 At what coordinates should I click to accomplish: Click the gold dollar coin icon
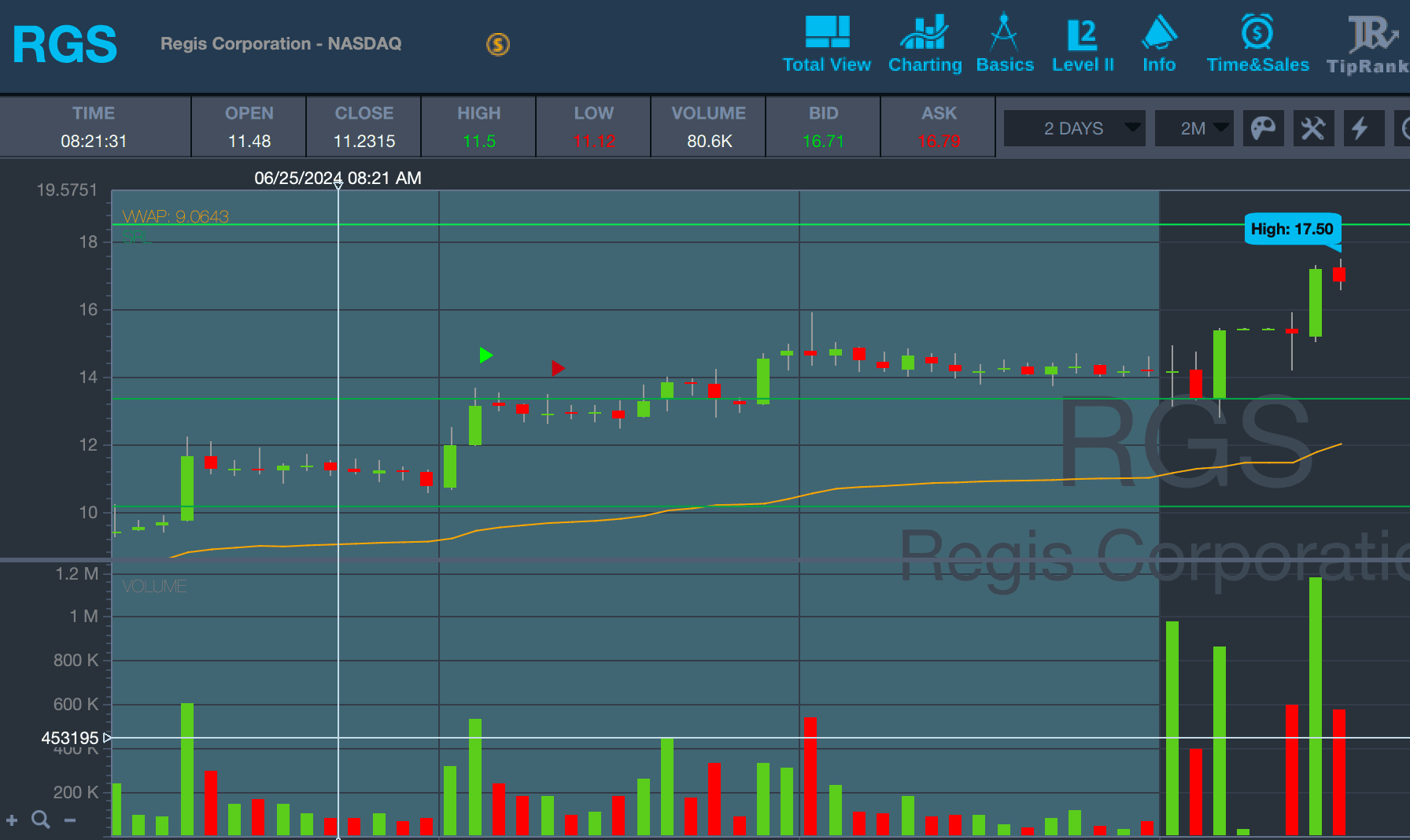pos(498,44)
